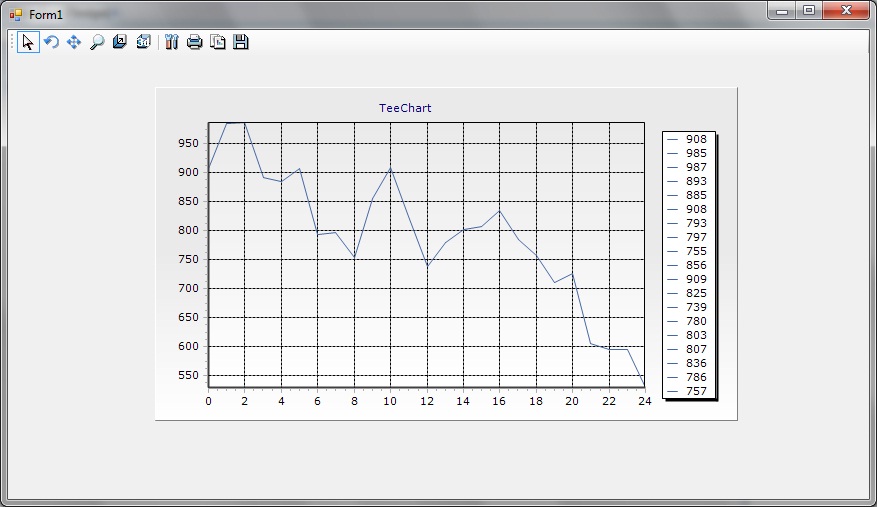Select legend entry 786
This screenshot has width=877, height=507.
tap(696, 377)
